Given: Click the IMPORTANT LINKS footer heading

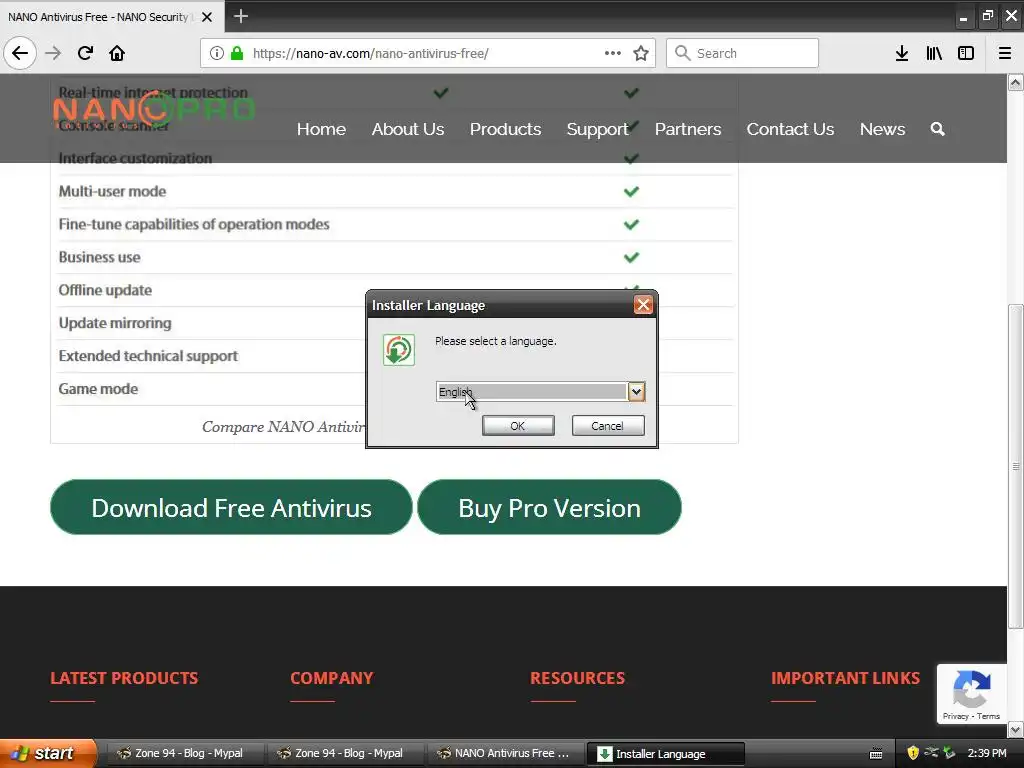Looking at the screenshot, I should tap(845, 678).
